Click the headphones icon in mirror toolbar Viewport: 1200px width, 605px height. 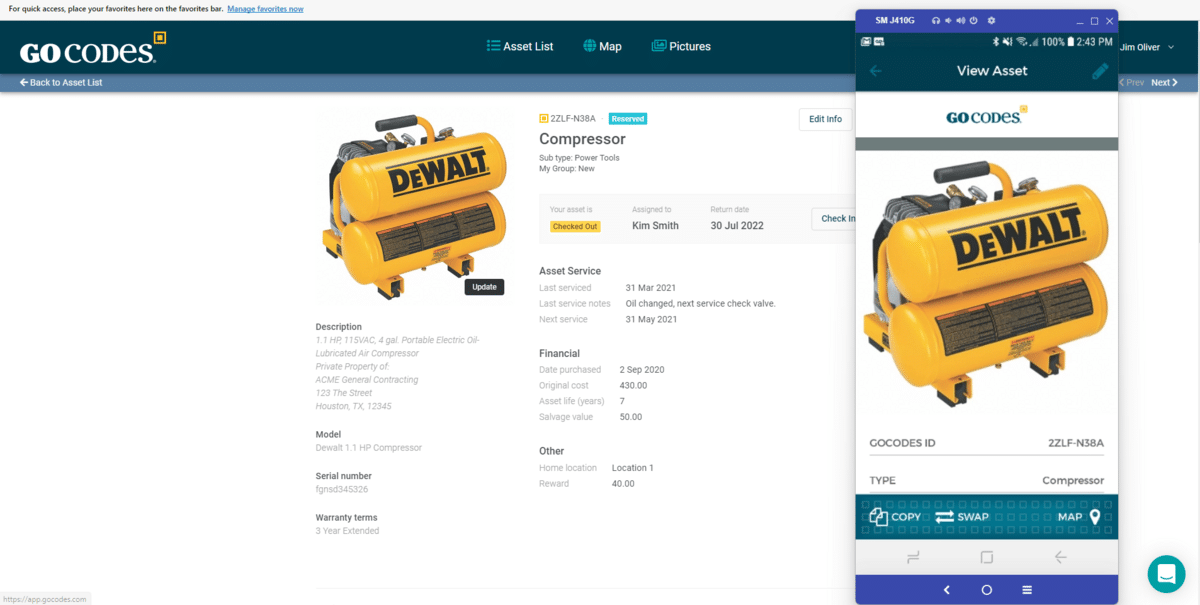click(x=936, y=21)
